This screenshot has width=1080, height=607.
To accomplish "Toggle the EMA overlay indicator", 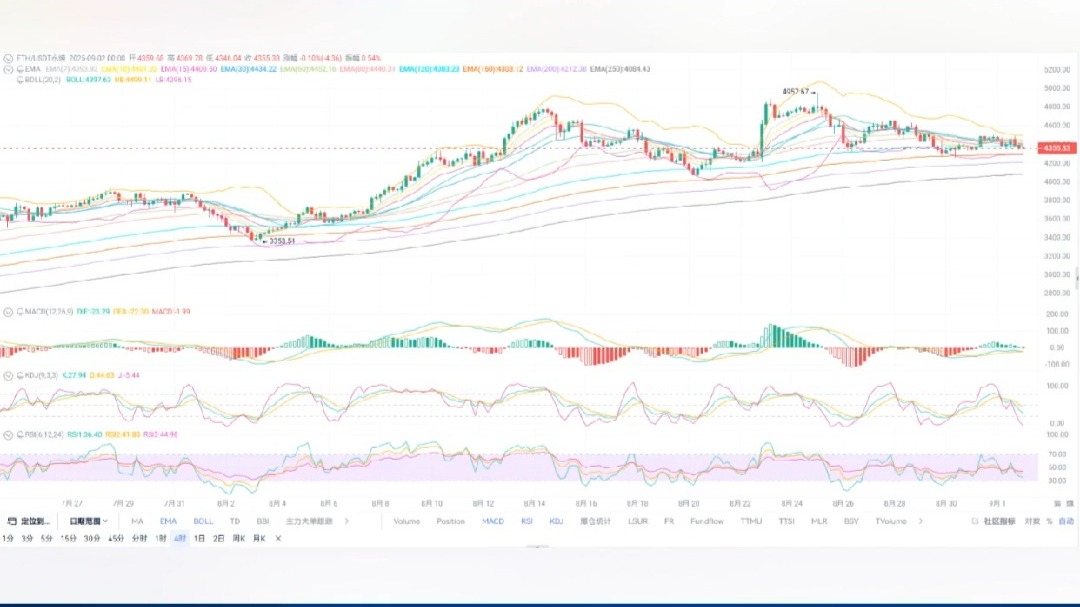I will tap(168, 521).
